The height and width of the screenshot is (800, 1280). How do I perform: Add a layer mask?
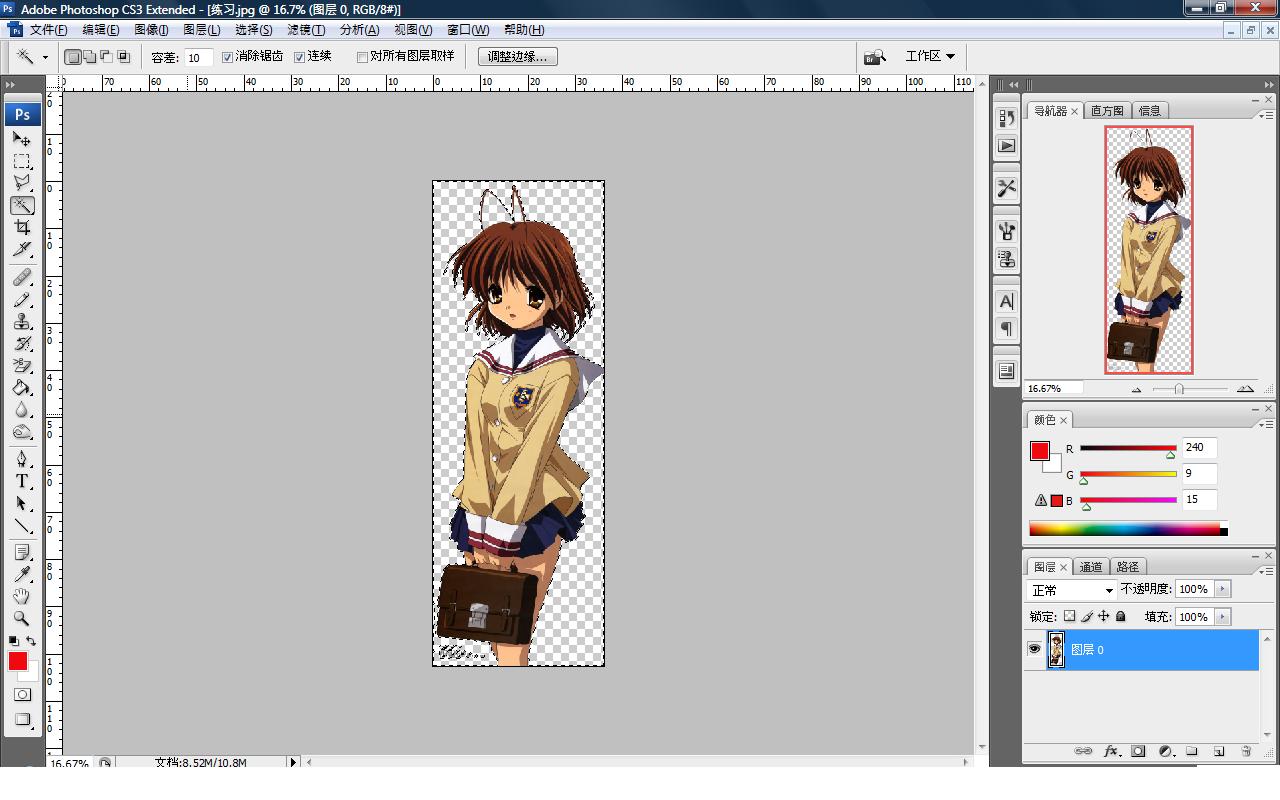1138,751
